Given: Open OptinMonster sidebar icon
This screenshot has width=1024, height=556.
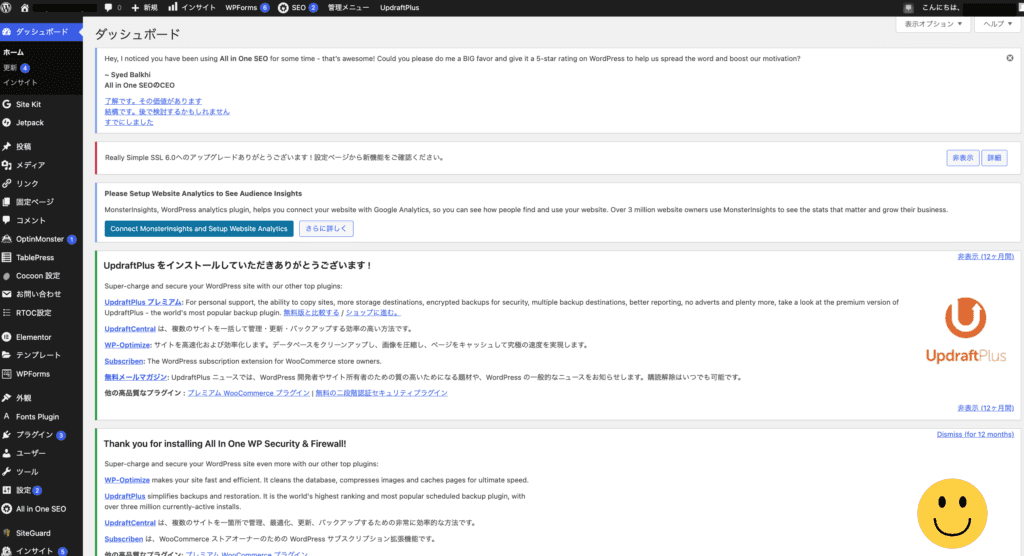Looking at the screenshot, I should click(7, 238).
